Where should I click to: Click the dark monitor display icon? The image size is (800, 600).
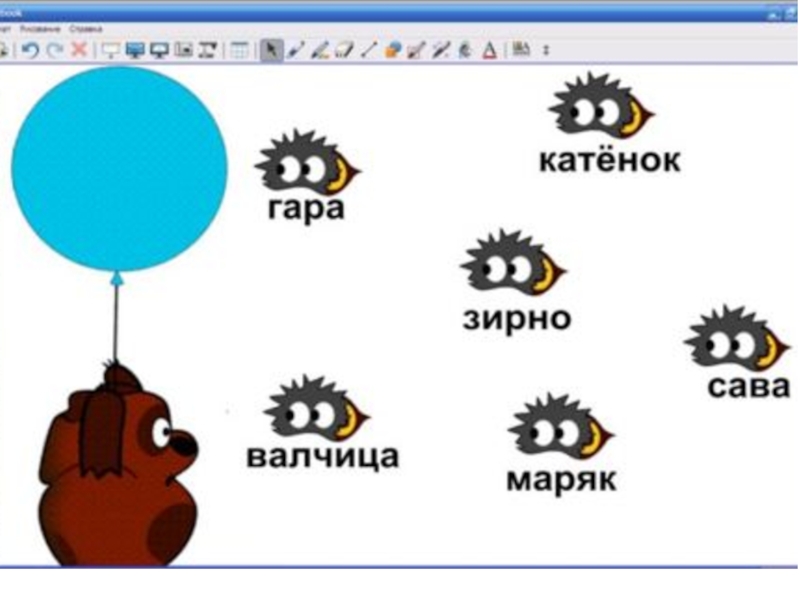[160, 50]
